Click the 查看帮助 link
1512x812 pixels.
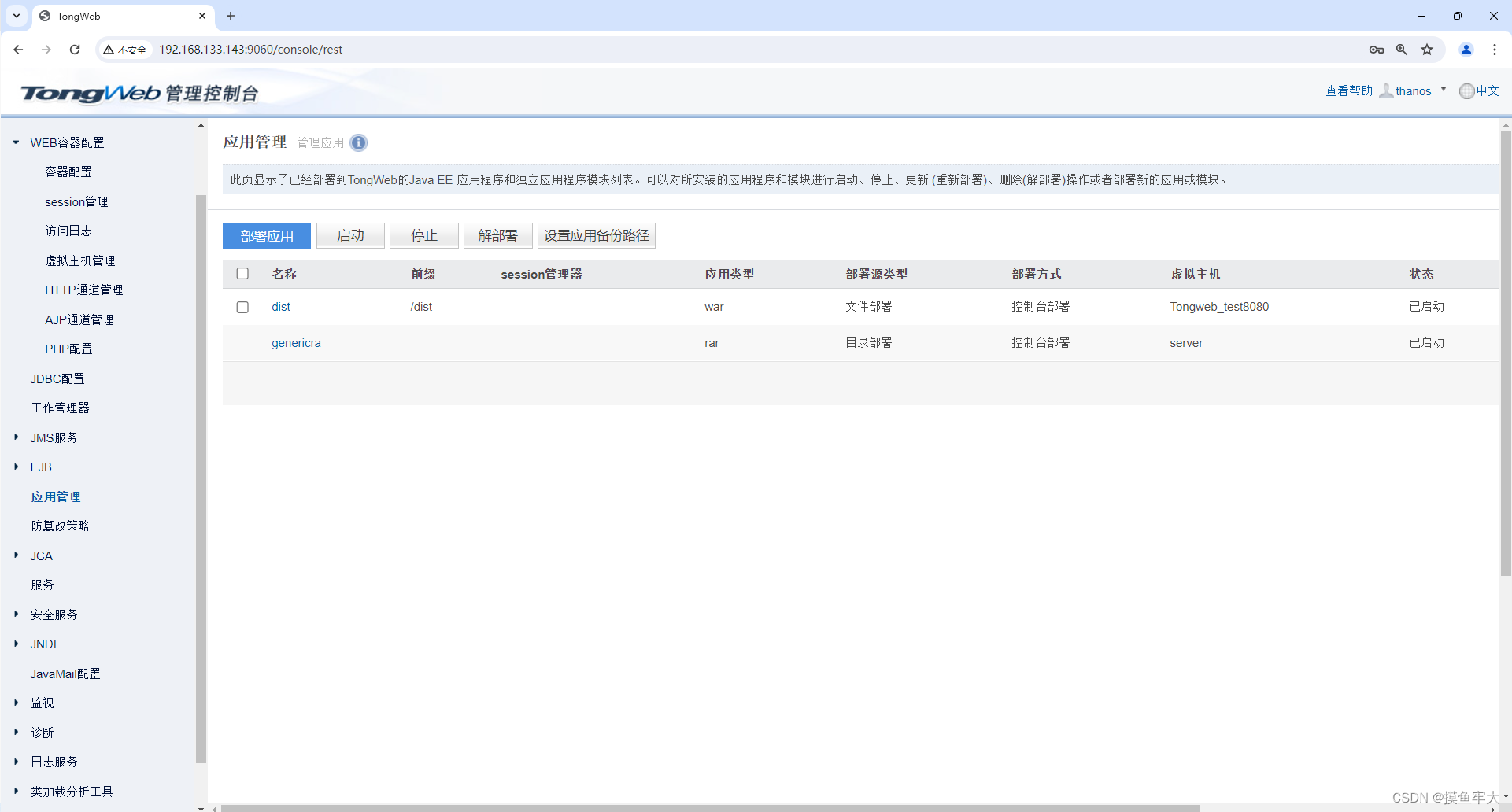click(x=1348, y=91)
